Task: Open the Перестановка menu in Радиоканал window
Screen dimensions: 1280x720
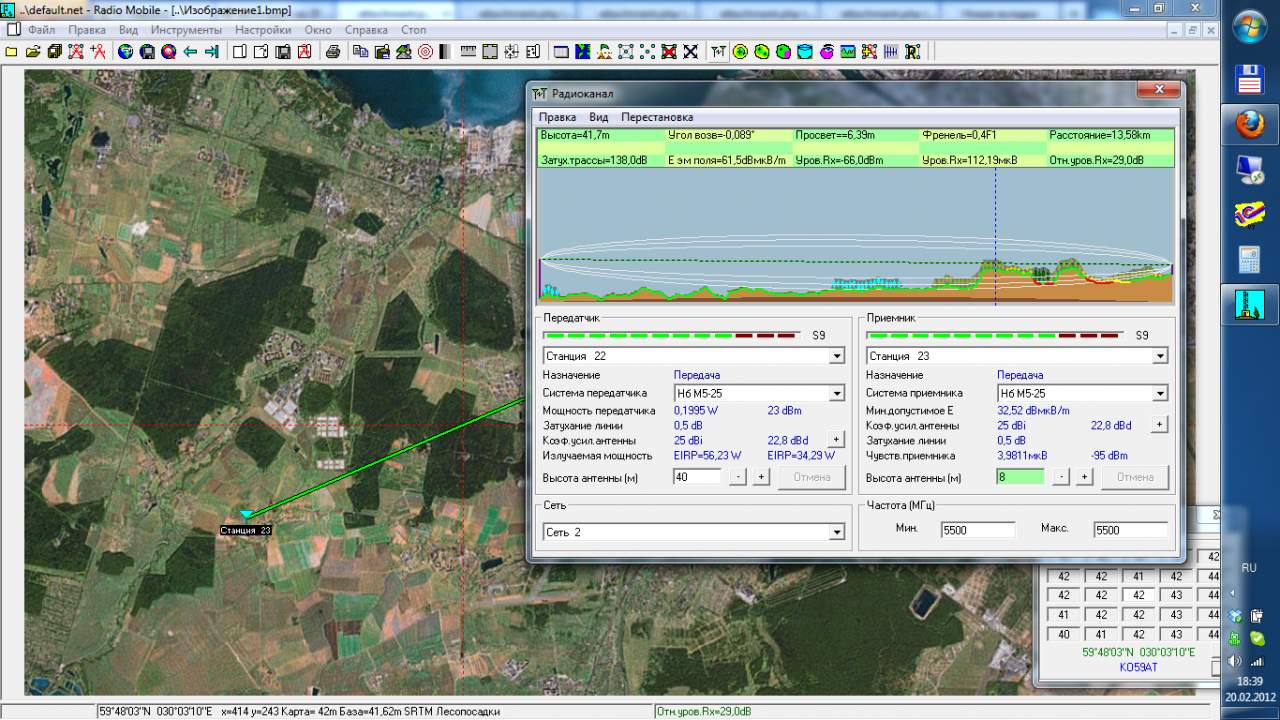Action: [656, 117]
